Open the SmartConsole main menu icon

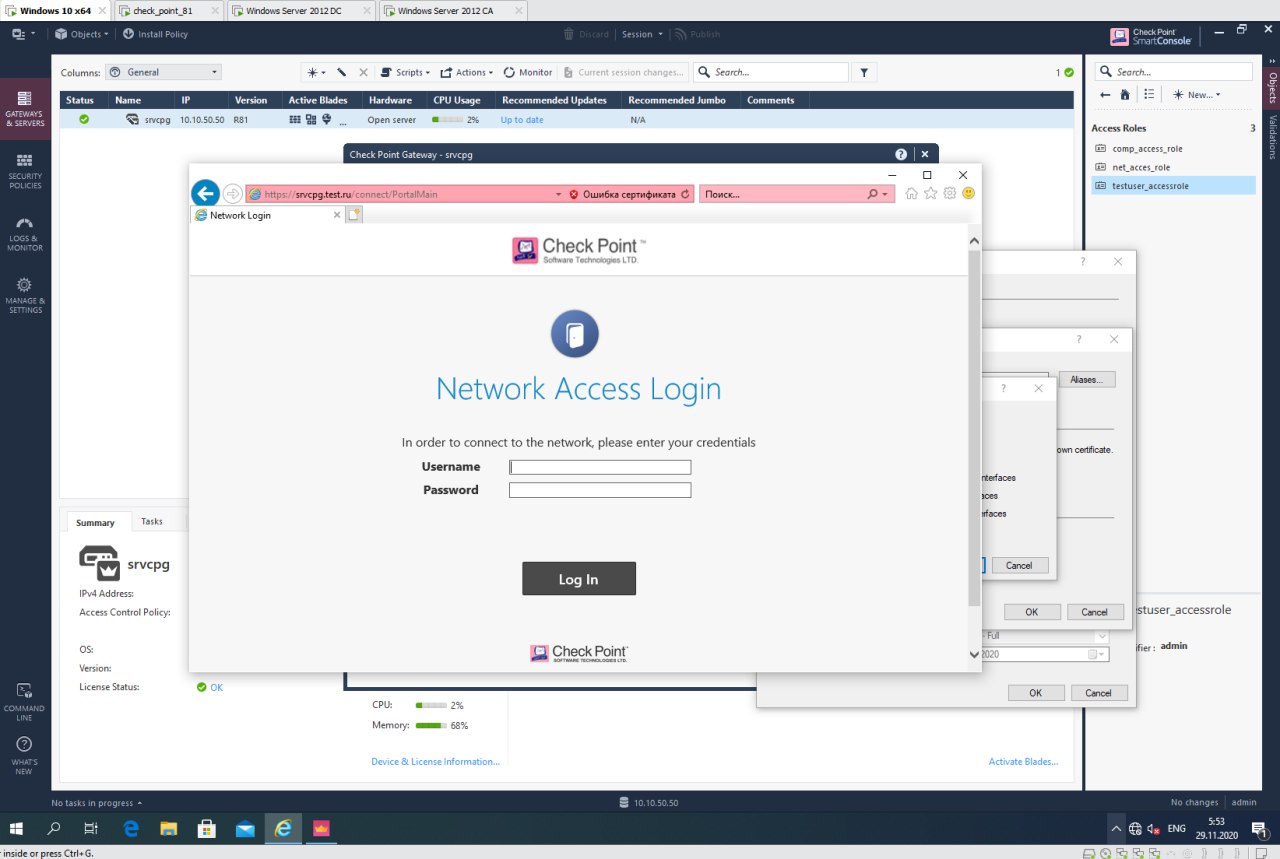click(x=23, y=34)
